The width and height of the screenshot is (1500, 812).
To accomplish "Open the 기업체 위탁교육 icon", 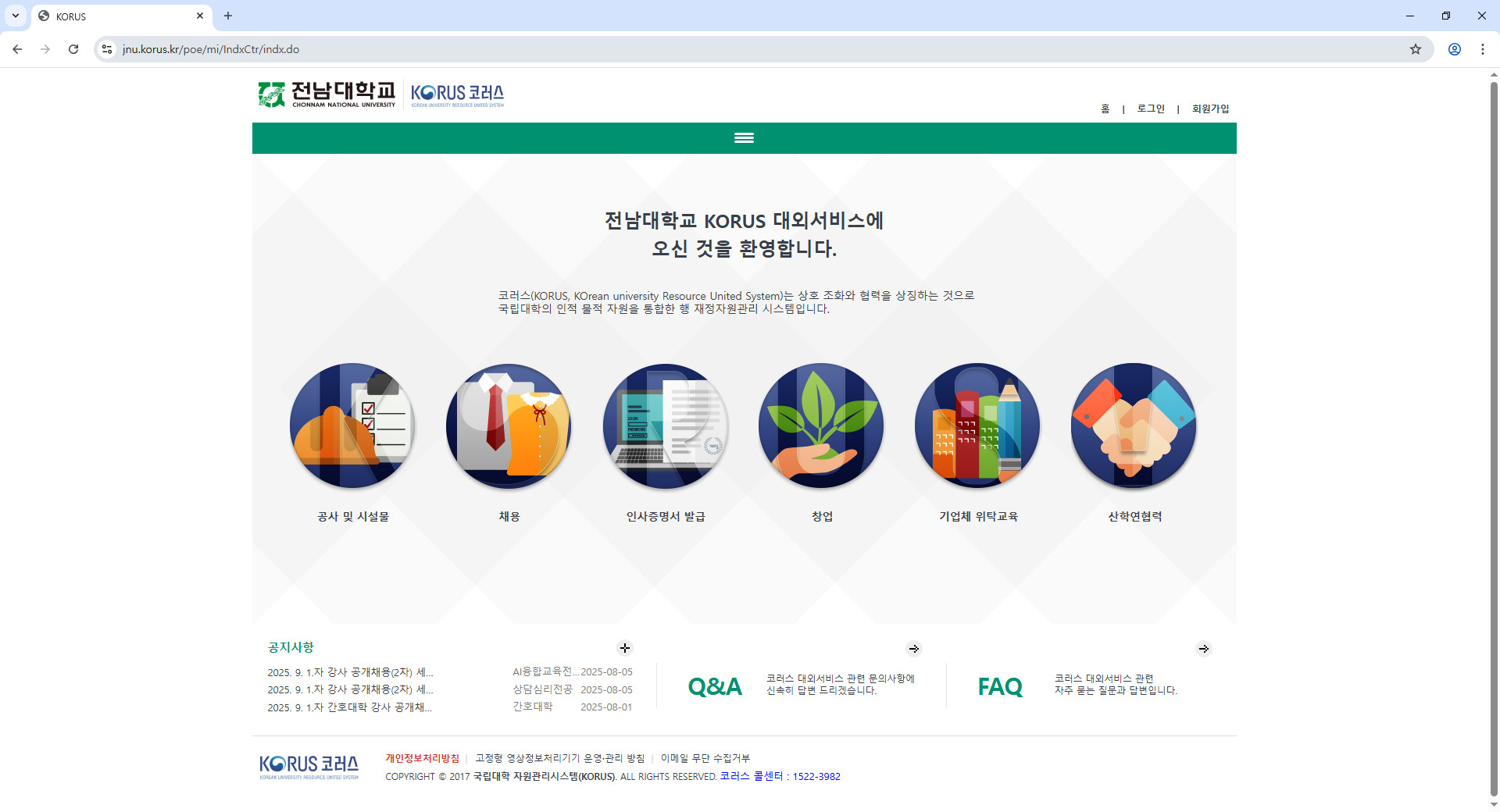I will 977,426.
